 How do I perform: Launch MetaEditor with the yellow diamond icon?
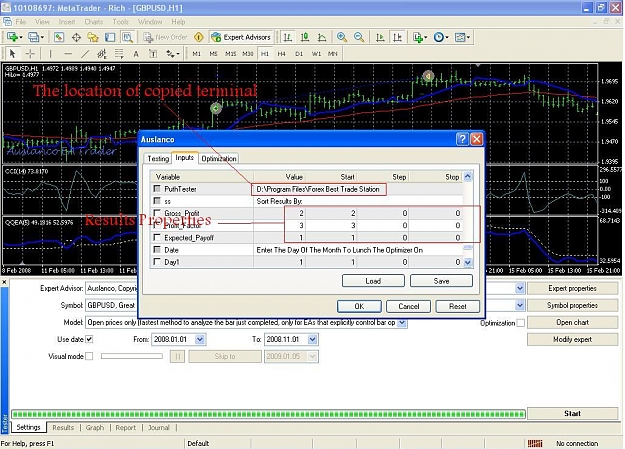(x=199, y=37)
